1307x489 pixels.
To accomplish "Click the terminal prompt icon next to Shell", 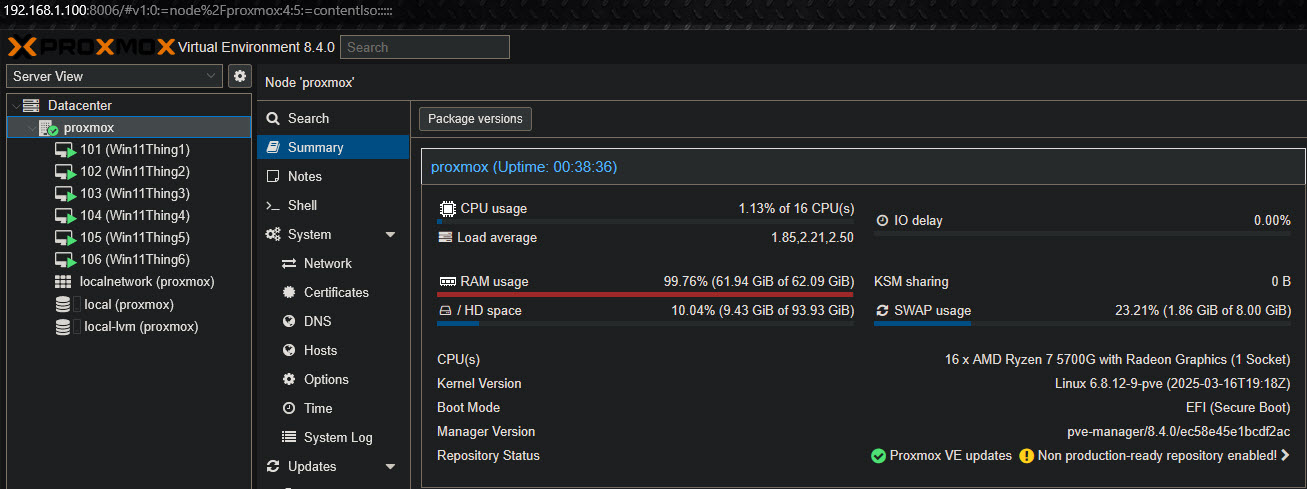I will click(x=273, y=205).
